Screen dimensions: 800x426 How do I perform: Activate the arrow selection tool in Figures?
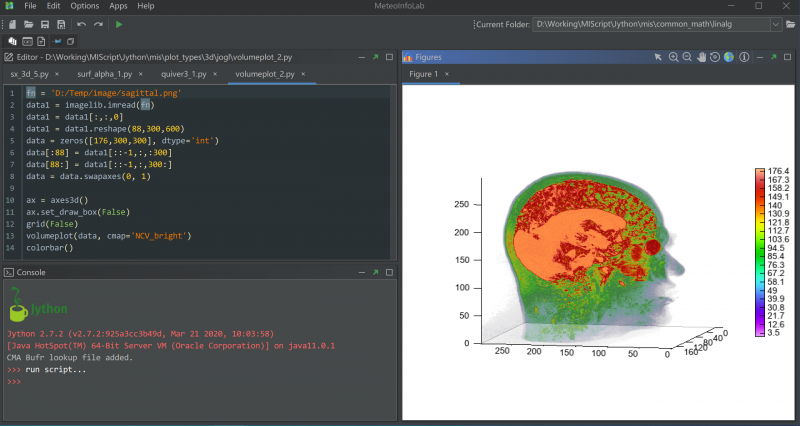coord(658,58)
